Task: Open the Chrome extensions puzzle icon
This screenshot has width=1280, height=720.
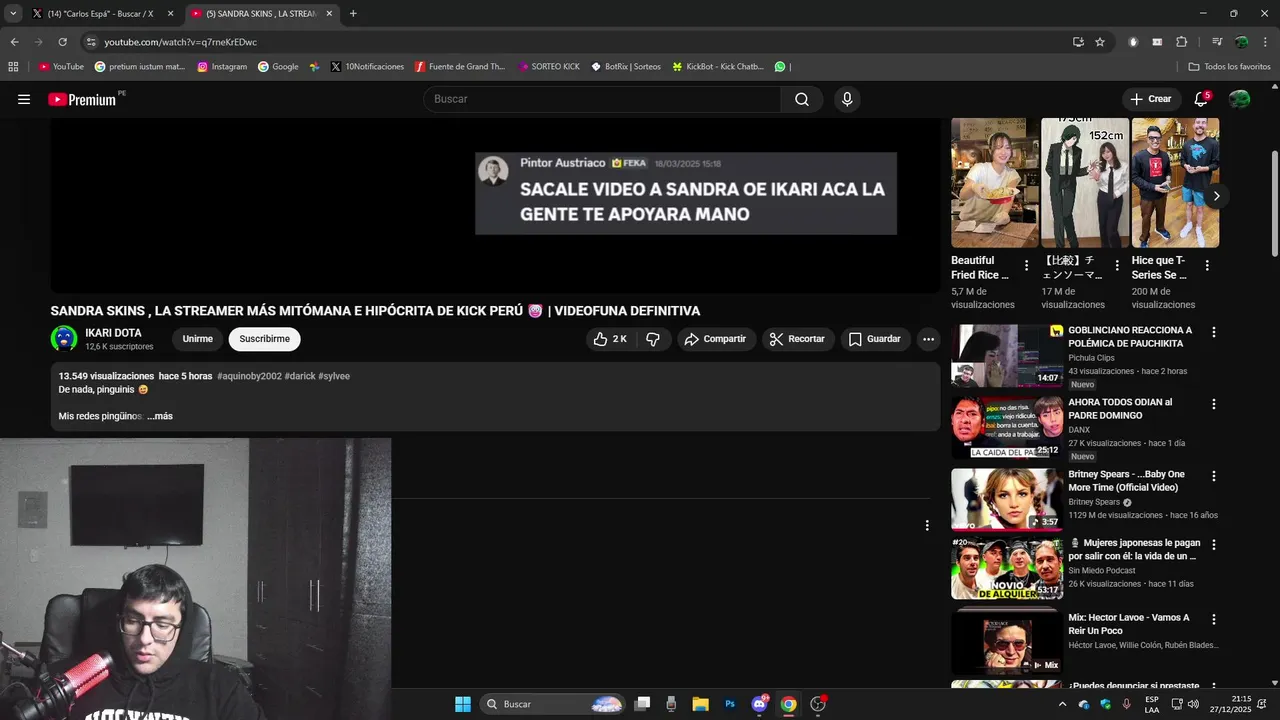Action: (1182, 42)
